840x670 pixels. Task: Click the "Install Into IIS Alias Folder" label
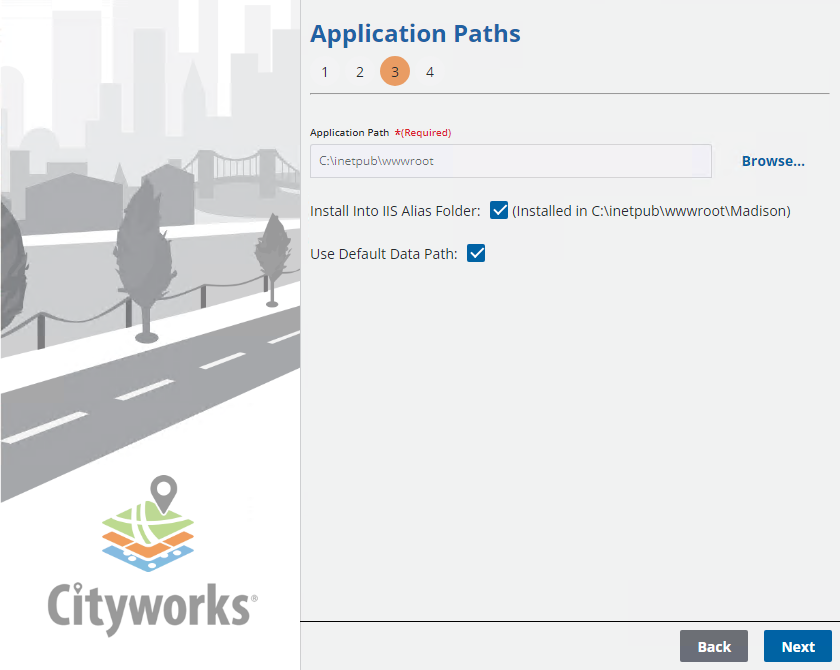click(395, 211)
